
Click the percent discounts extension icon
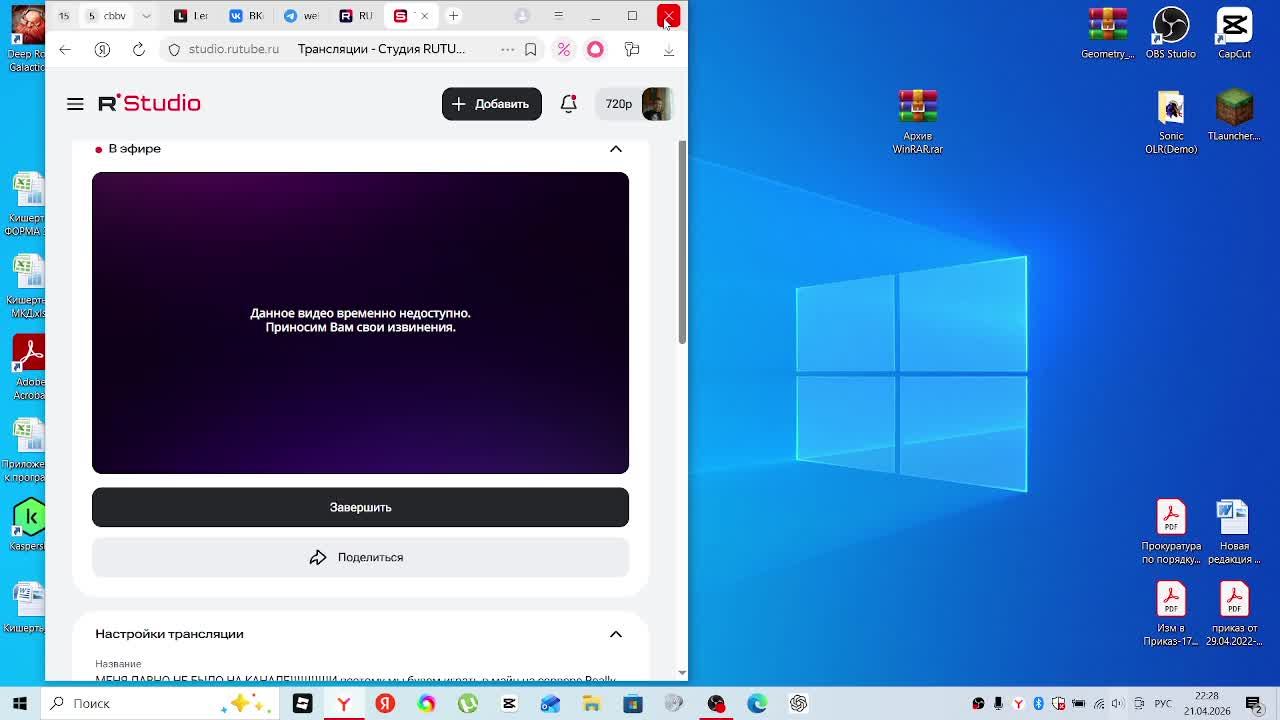[x=564, y=49]
